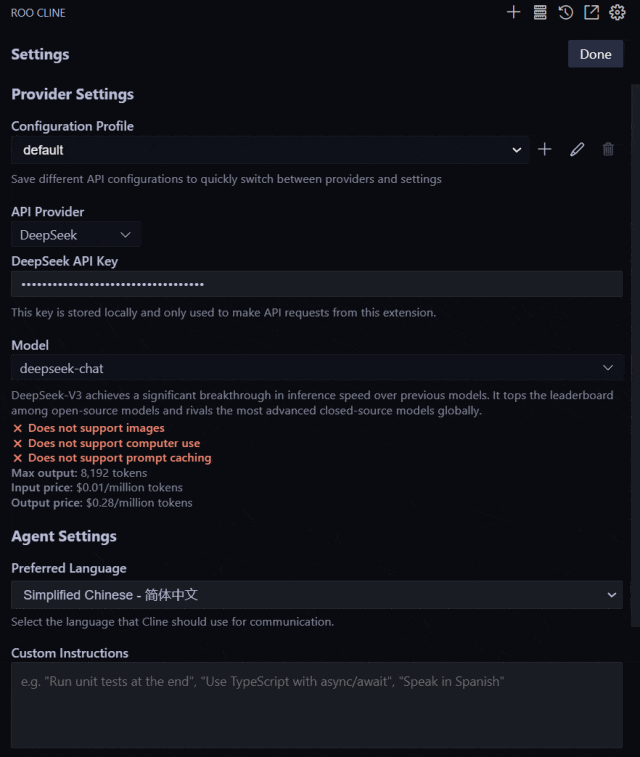Click the ROO CLINE panel title
This screenshot has height=757, width=640.
point(38,13)
